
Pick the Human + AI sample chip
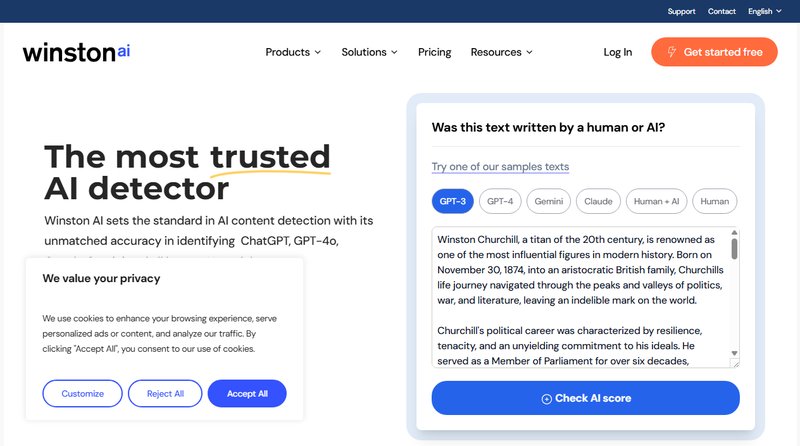pyautogui.click(x=656, y=201)
